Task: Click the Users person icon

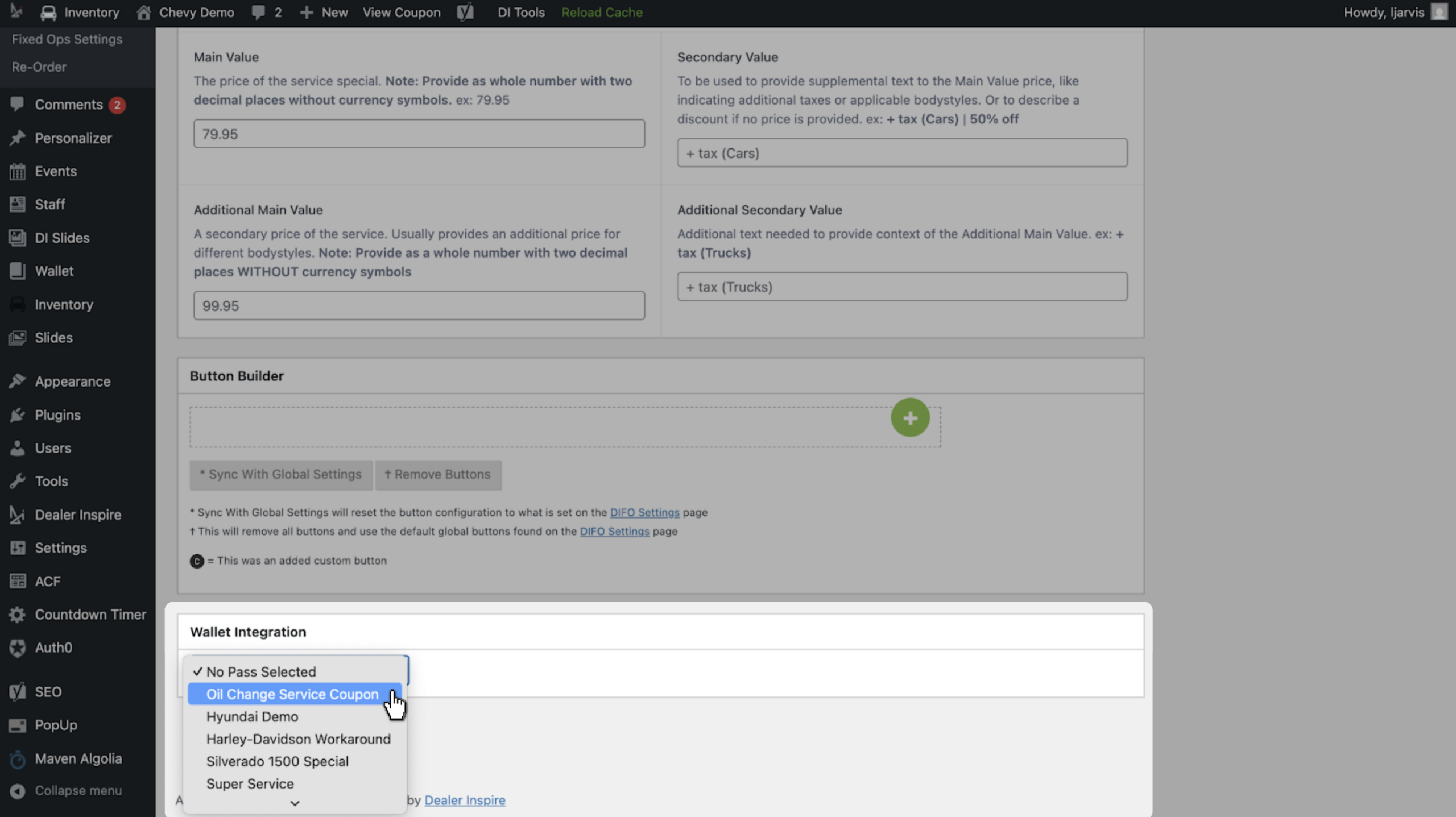Action: point(17,448)
